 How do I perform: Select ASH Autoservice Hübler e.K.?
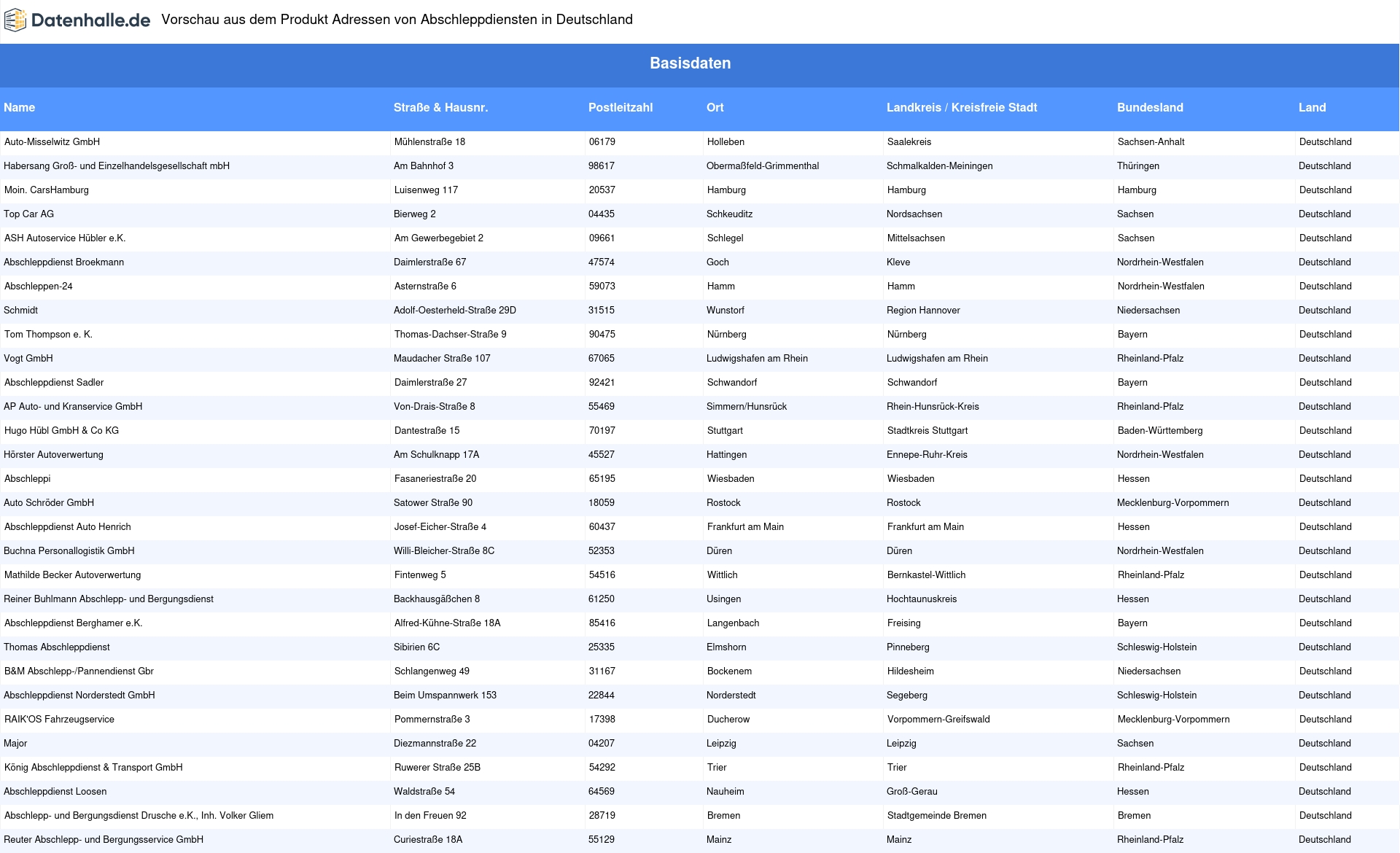tap(65, 238)
